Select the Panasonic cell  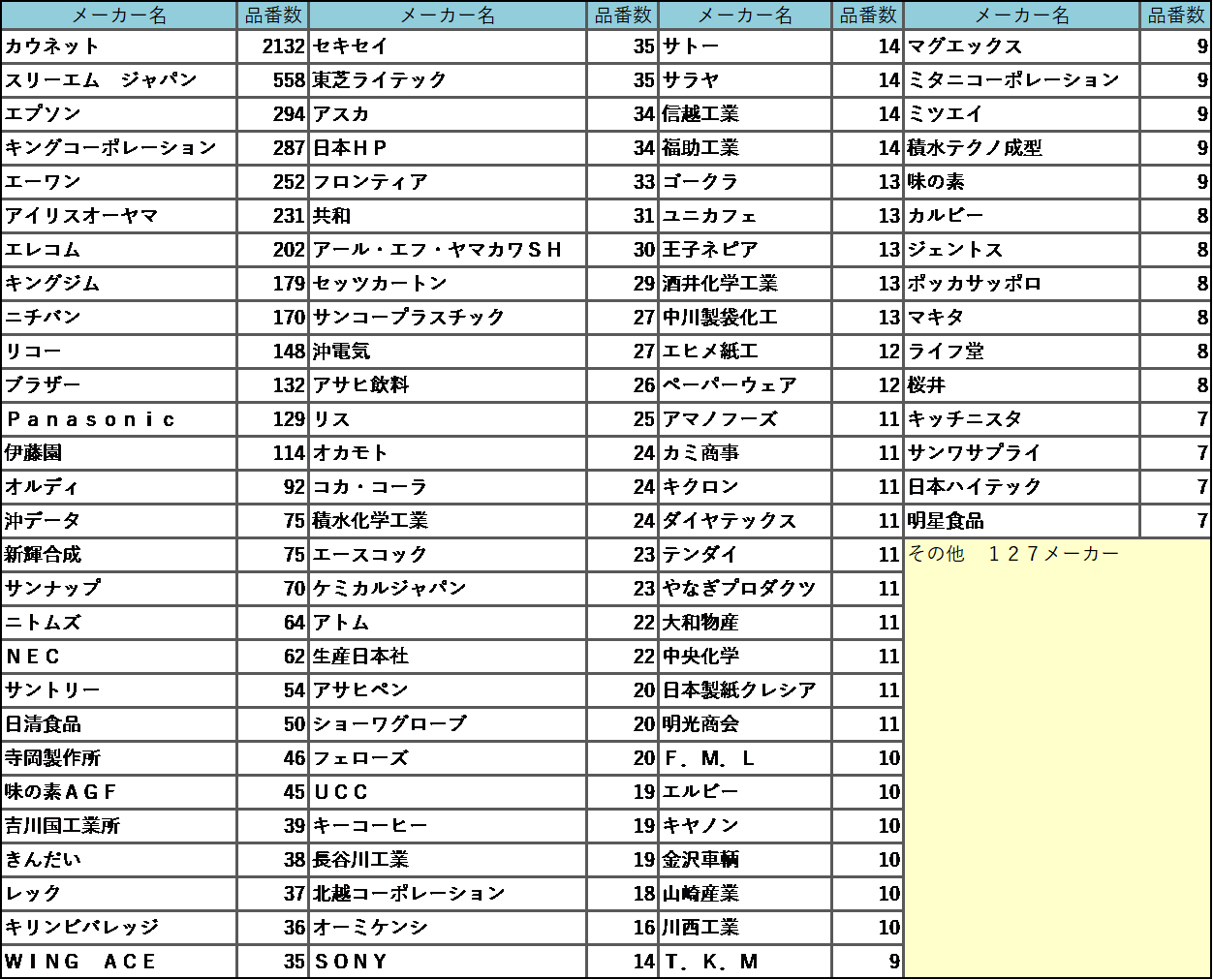click(x=119, y=419)
